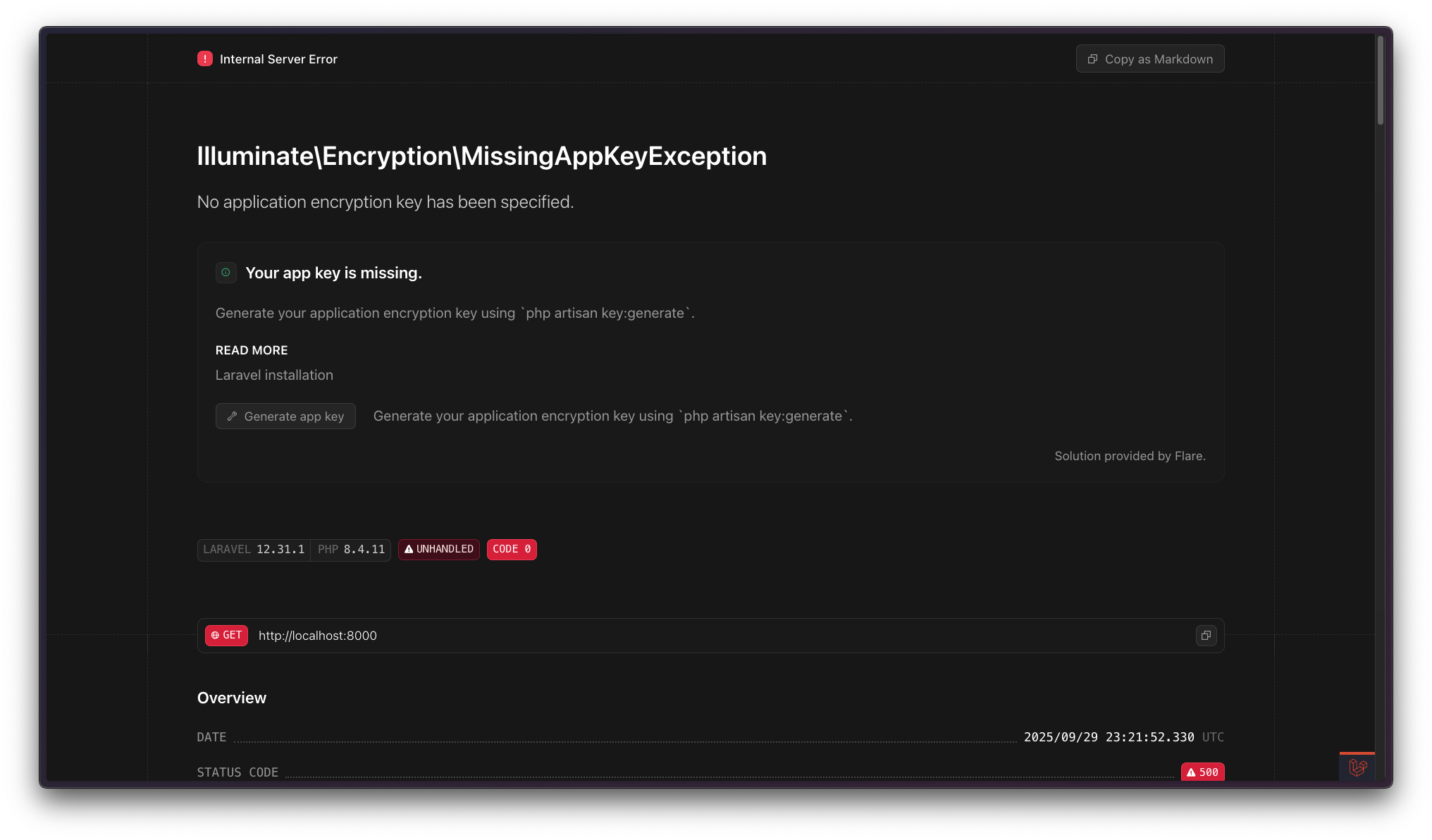Select the PHP 8.4.11 version badge

click(351, 550)
